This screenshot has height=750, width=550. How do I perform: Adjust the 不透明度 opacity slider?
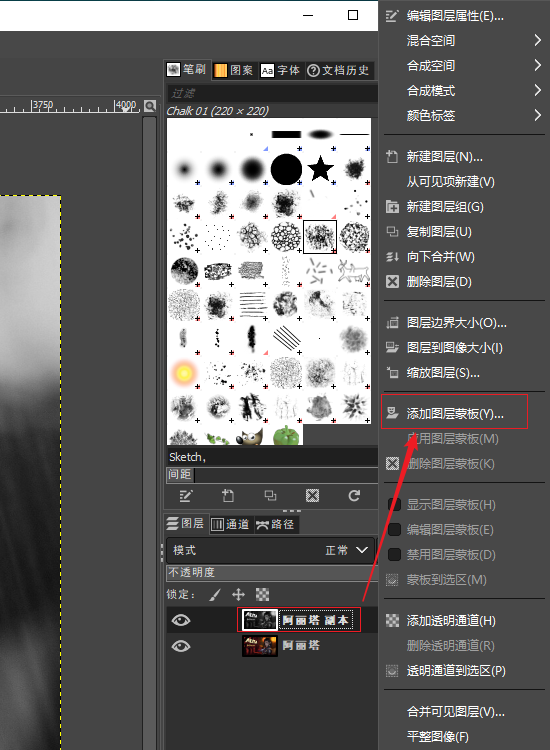(x=271, y=573)
